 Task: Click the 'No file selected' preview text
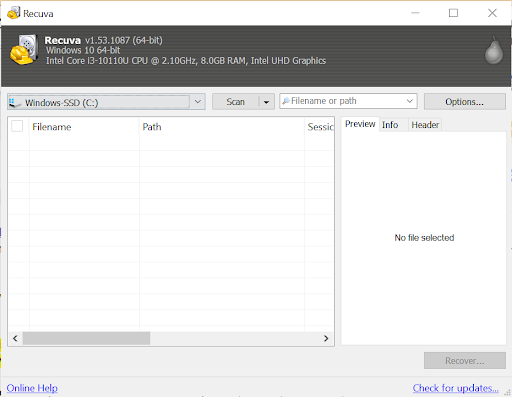424,238
